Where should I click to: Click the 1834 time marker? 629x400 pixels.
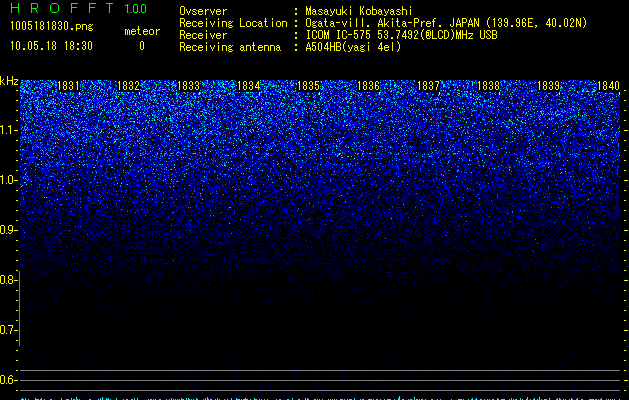point(248,86)
